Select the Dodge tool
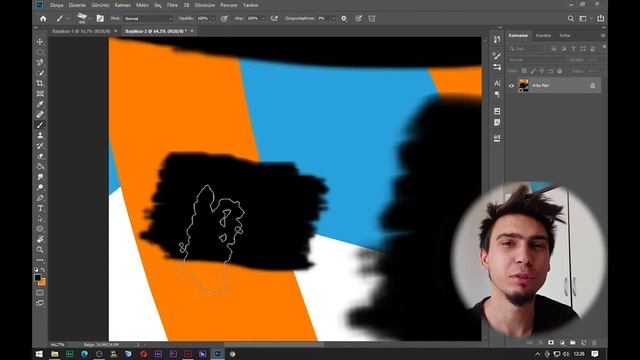 pyautogui.click(x=40, y=187)
